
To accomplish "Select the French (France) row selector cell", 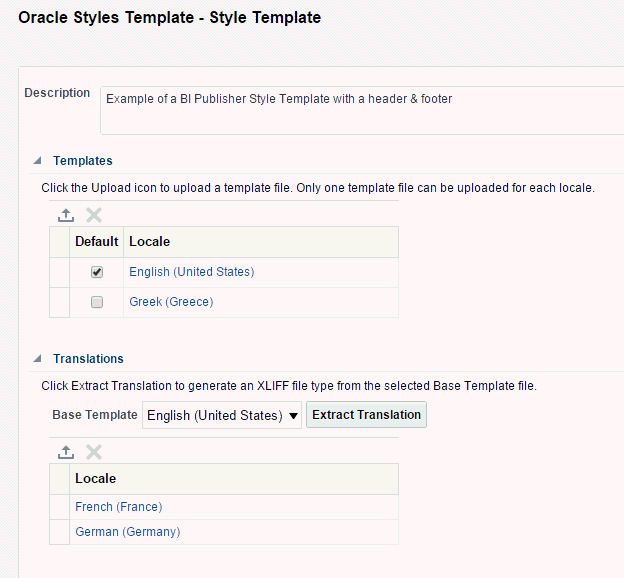I will coord(59,507).
